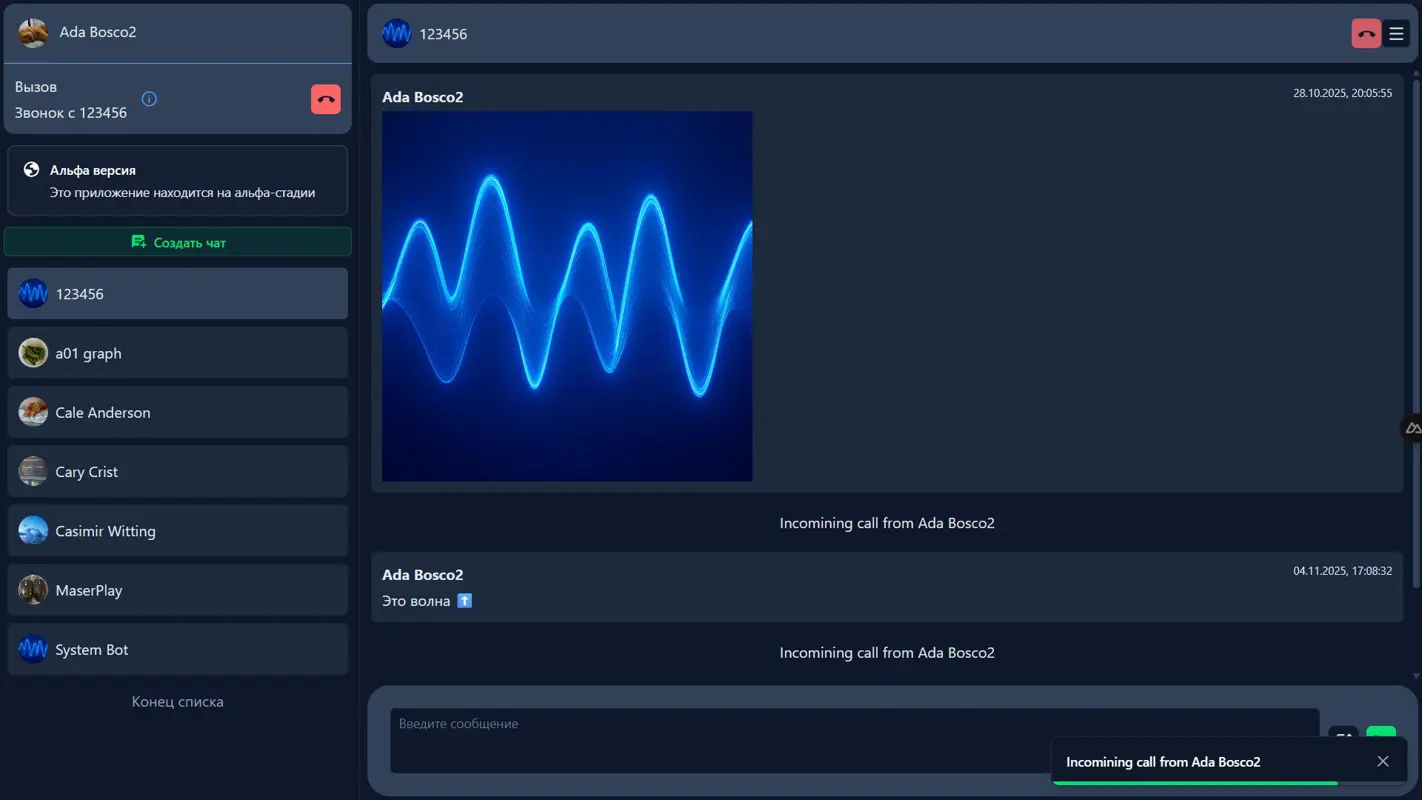The image size is (1422, 800).
Task: Click the System Bot wave avatar
Action: [x=32, y=649]
